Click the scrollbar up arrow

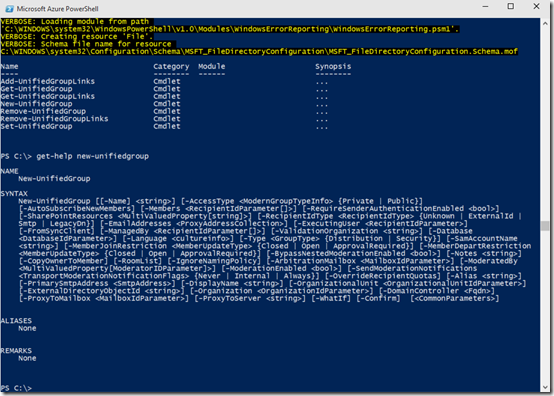tap(545, 24)
